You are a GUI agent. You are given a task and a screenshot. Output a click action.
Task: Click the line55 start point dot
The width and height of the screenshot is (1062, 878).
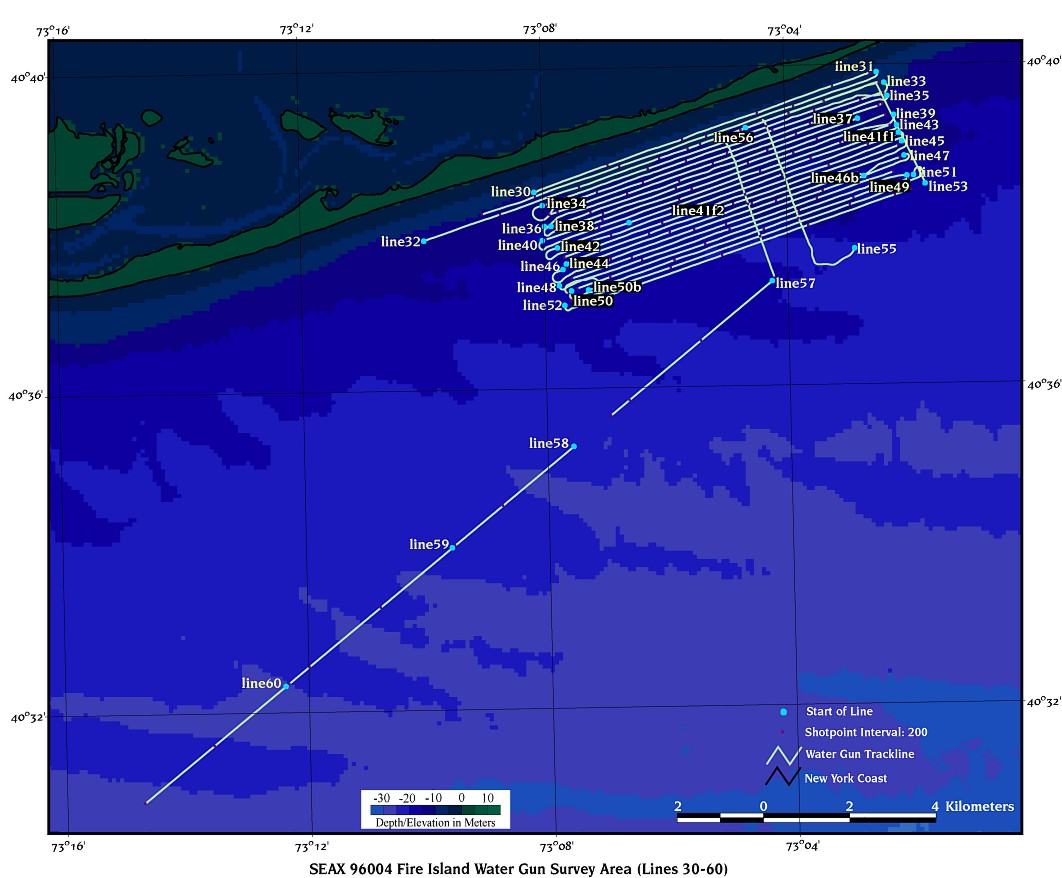pos(854,248)
